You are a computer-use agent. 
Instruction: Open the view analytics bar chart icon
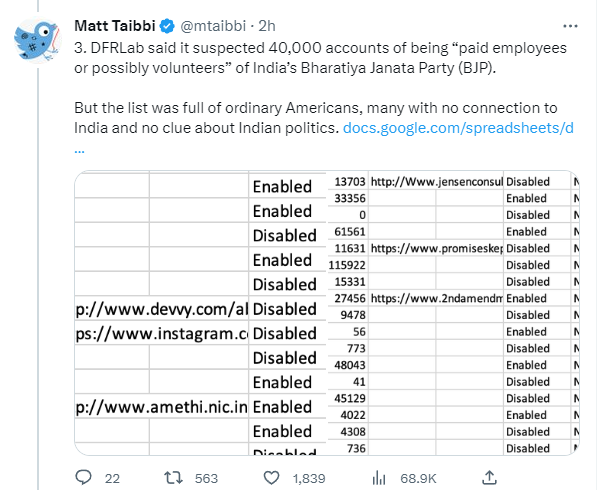coord(379,478)
